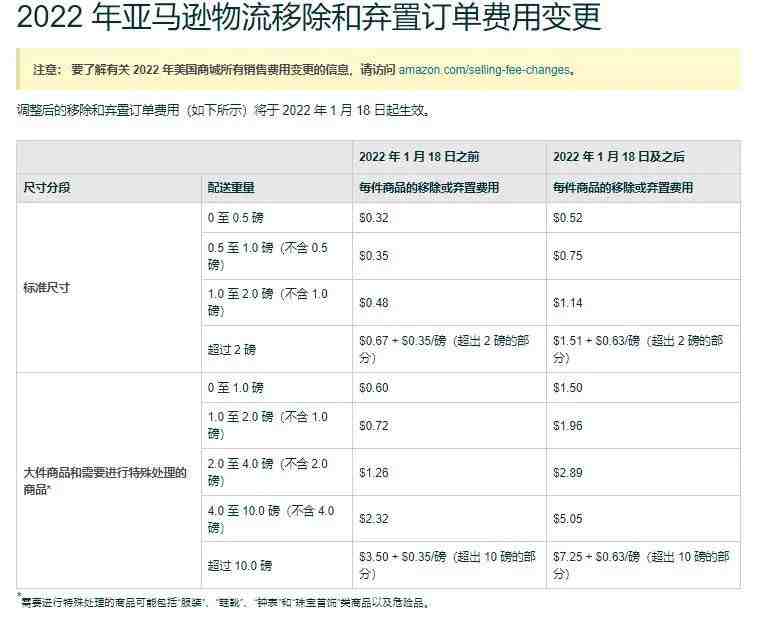Image resolution: width=777 pixels, height=634 pixels.
Task: Click the $0.72 fee value
Action: 374,426
